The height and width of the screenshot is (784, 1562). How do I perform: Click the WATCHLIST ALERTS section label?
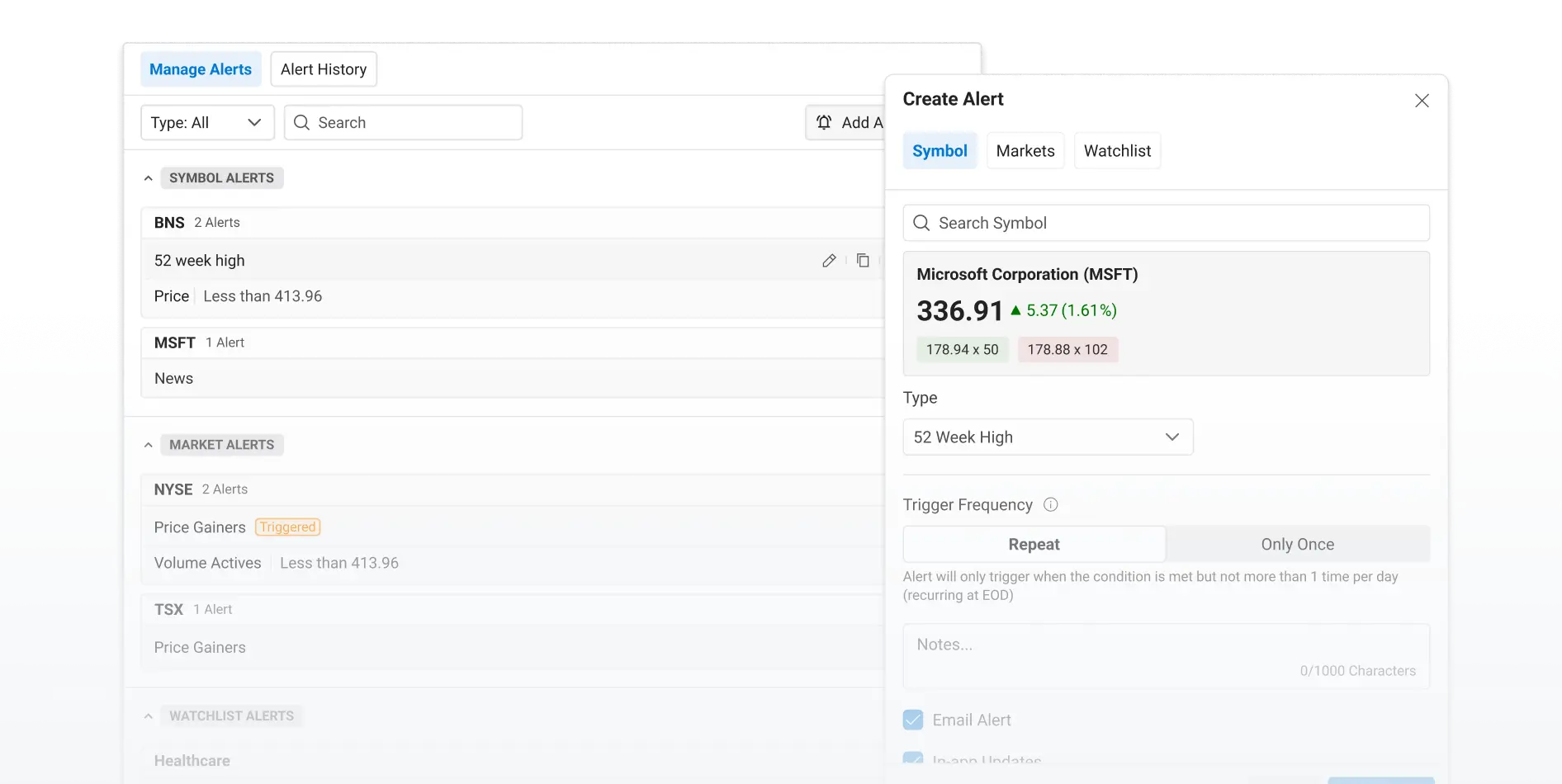tap(232, 716)
